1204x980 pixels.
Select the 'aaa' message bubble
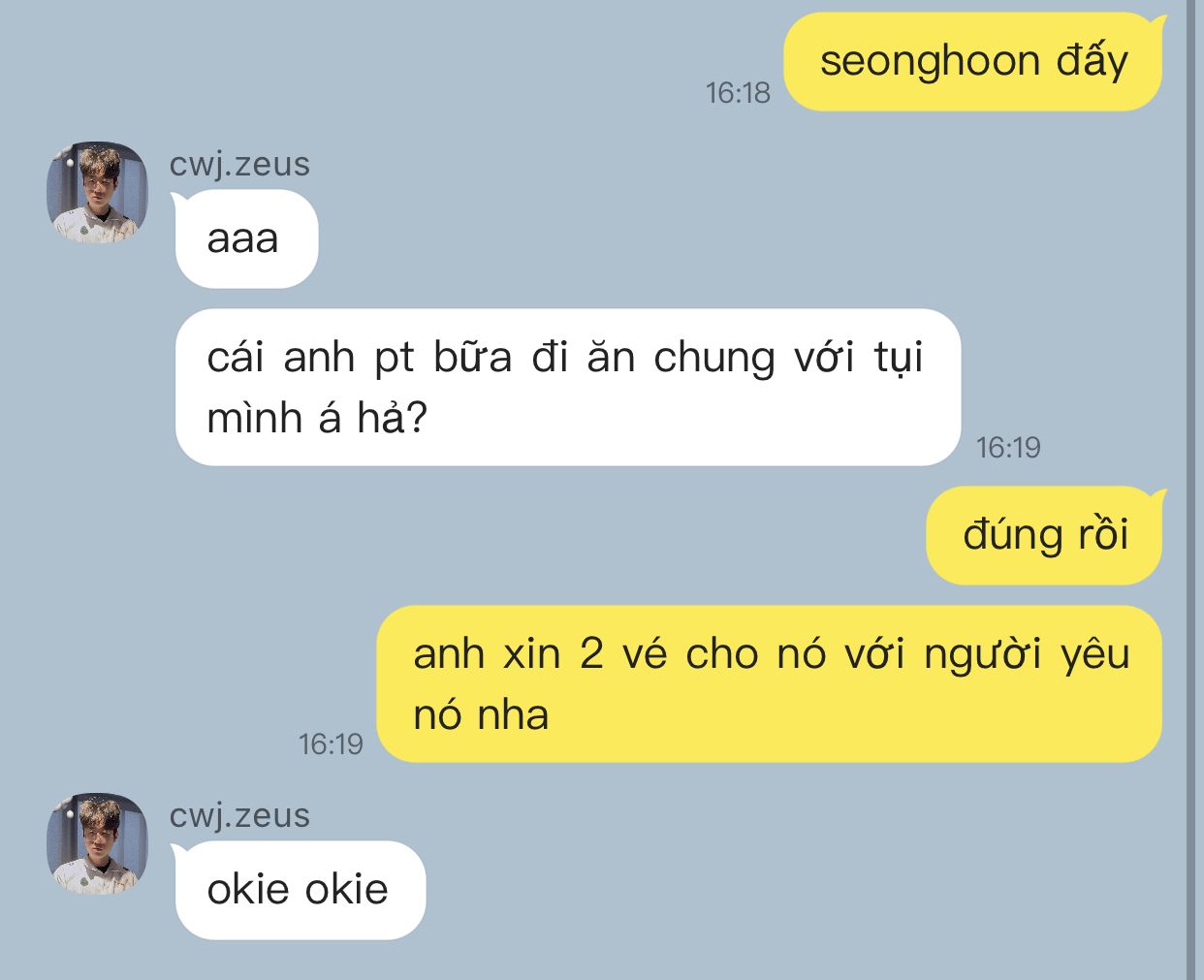pos(246,238)
